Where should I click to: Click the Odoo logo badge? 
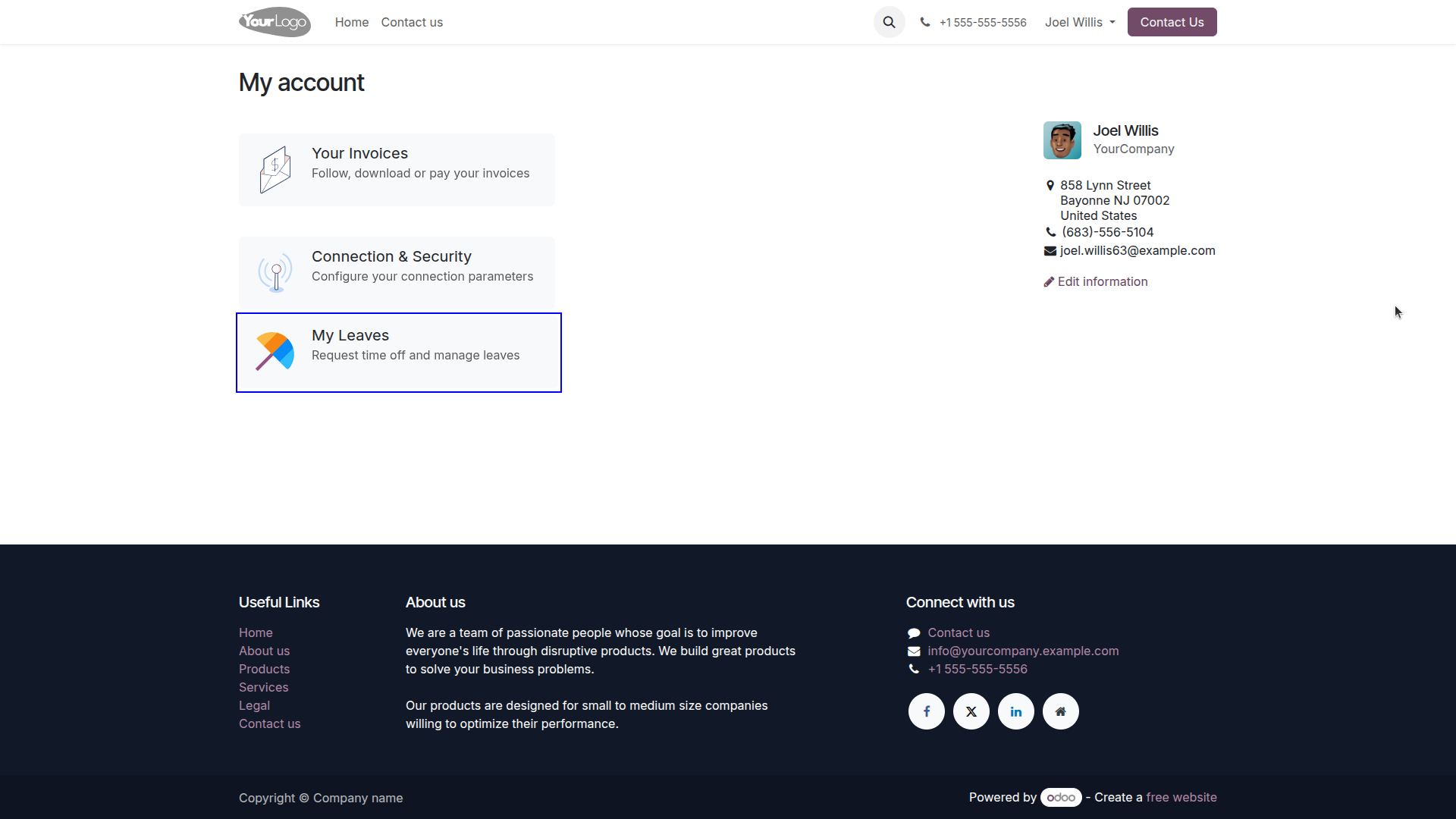[x=1061, y=797]
